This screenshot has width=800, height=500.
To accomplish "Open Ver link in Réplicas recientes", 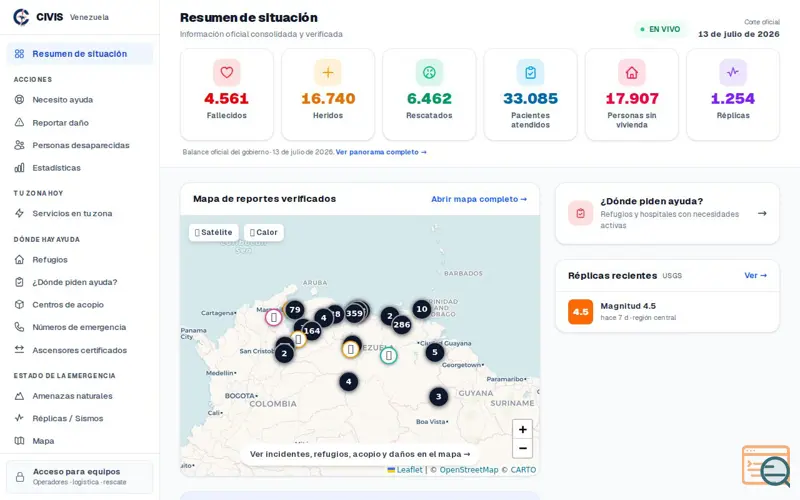I will click(755, 276).
